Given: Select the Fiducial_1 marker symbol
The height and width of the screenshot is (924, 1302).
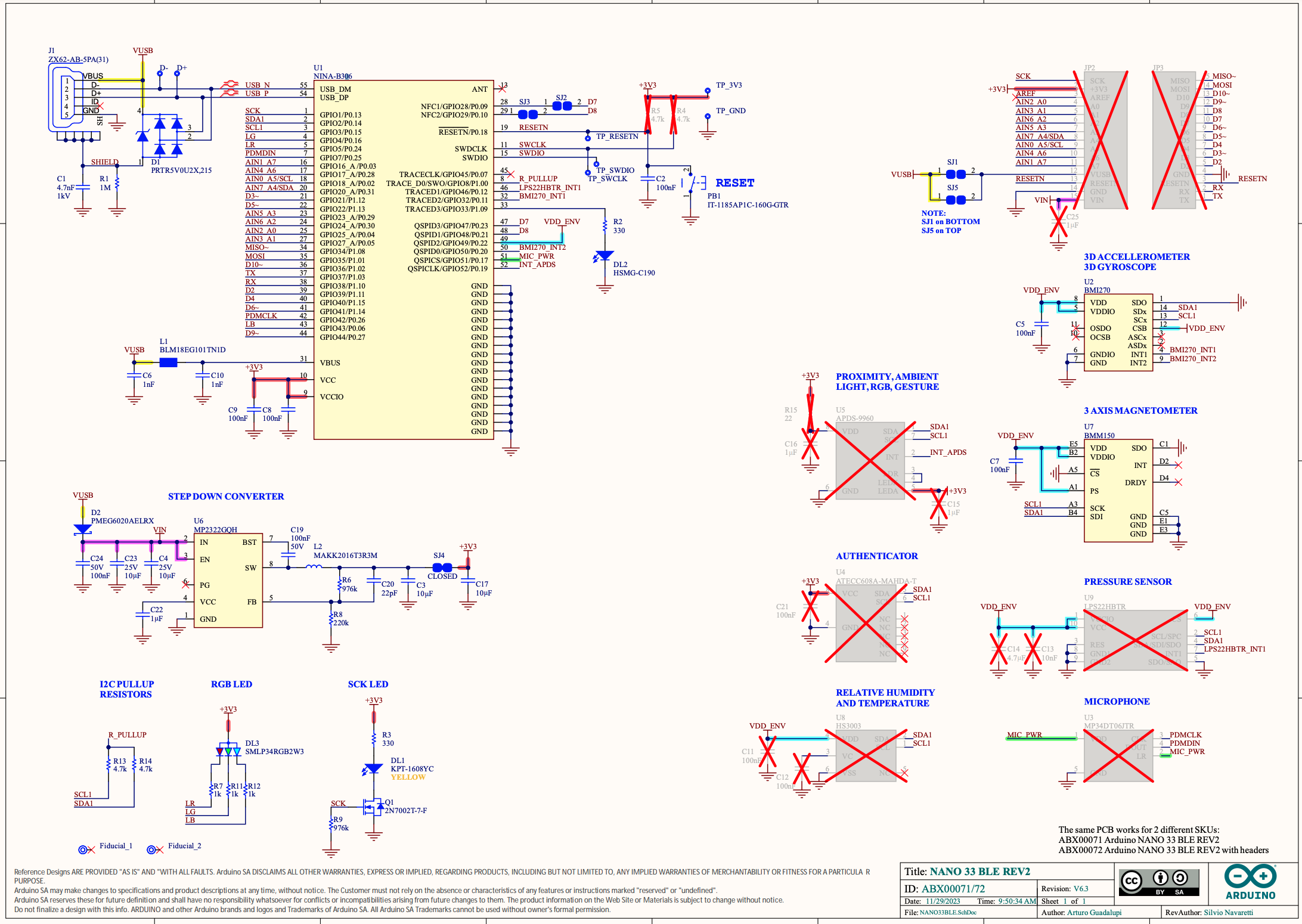Looking at the screenshot, I should 83,849.
